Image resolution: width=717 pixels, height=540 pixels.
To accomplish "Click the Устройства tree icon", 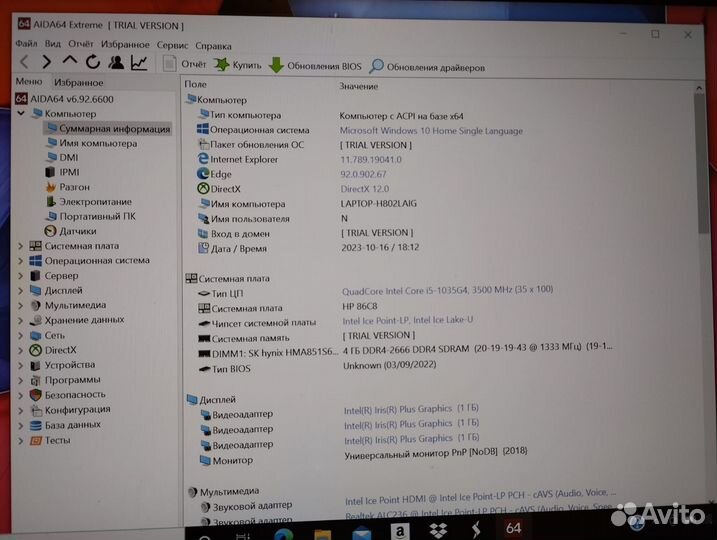I will 36,365.
